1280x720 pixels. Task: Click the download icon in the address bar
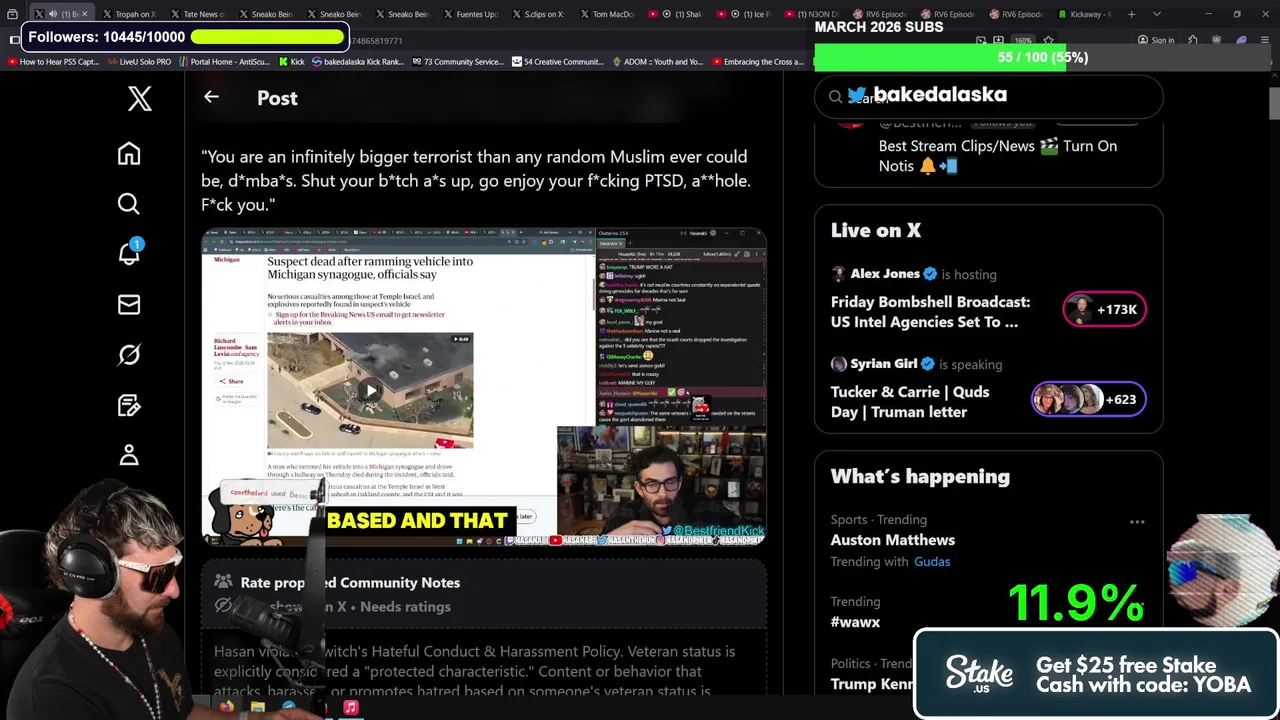click(1000, 41)
